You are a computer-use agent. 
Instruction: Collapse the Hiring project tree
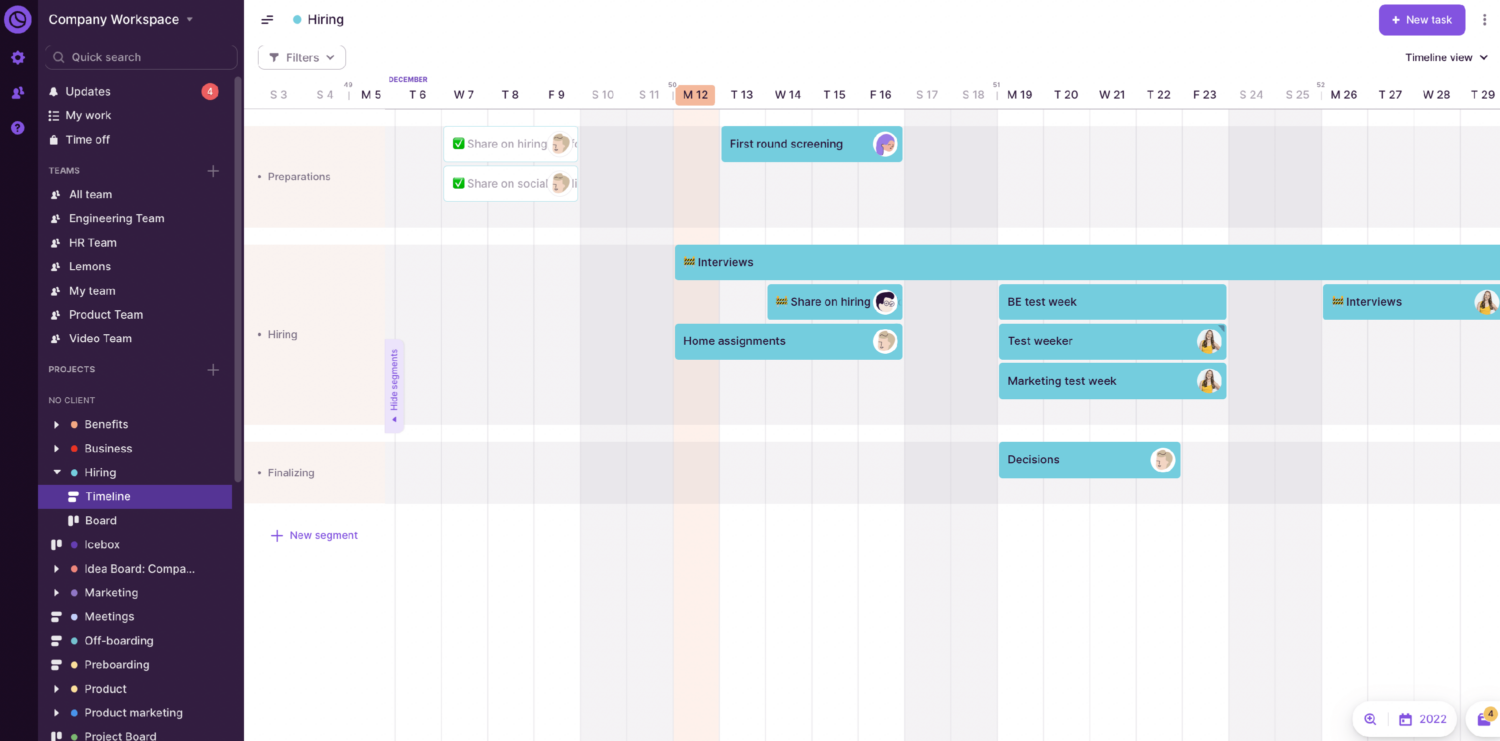[56, 472]
